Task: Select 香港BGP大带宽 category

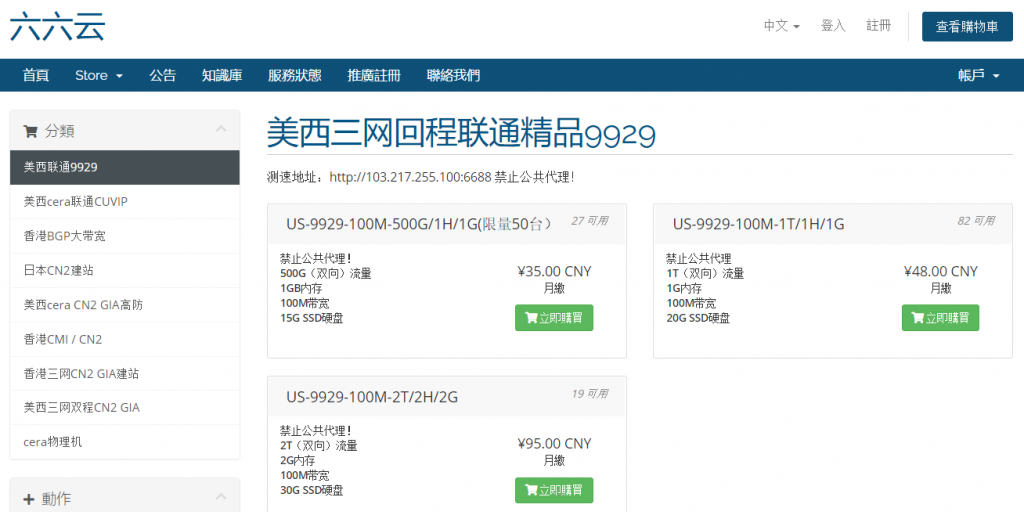Action: click(125, 236)
